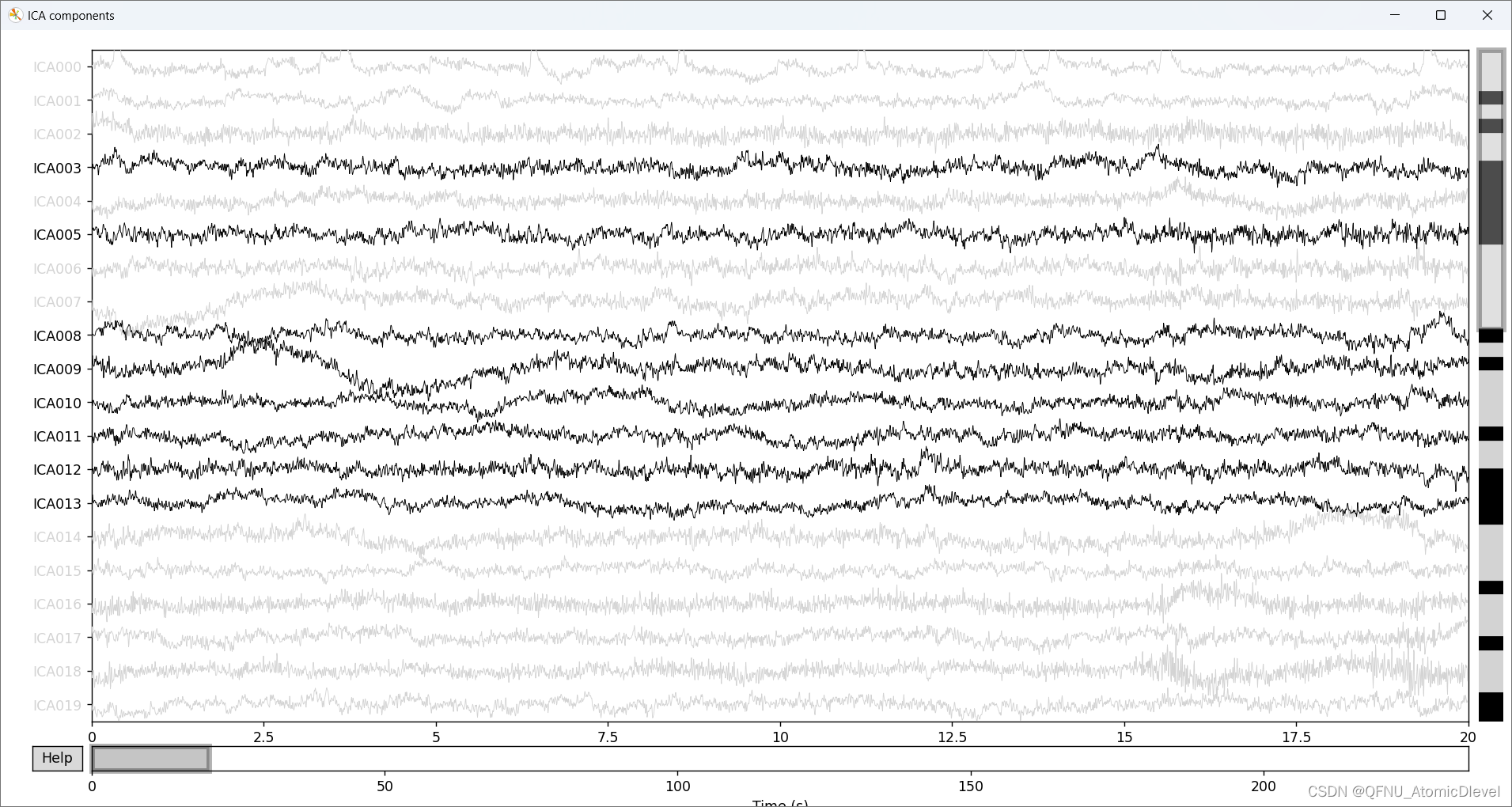
Task: Toggle exclusion of component ICA006
Action: [57, 269]
